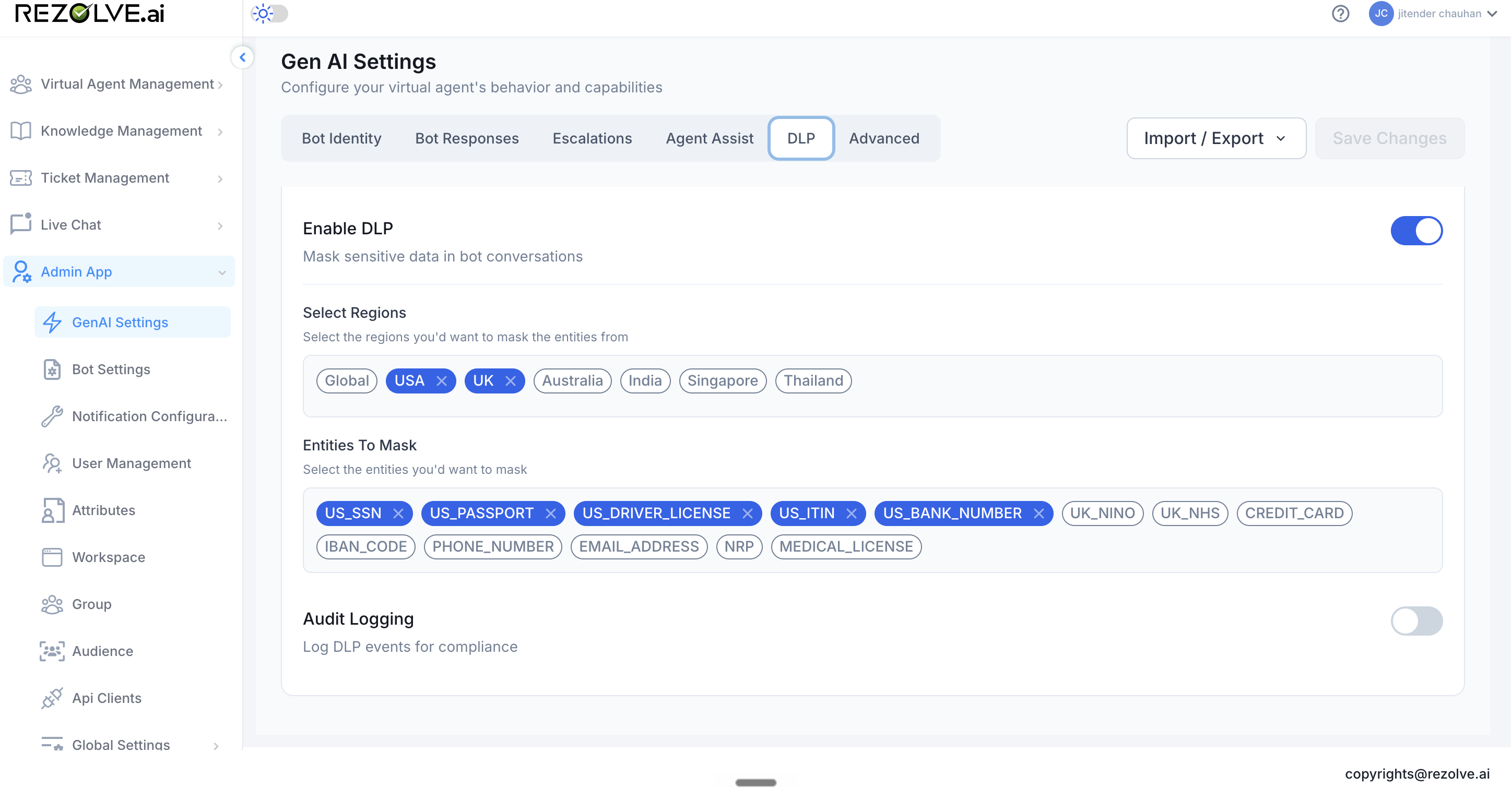Expand Global Settings chevron
Image resolution: width=1512 pixels, height=788 pixels.
tap(216, 746)
